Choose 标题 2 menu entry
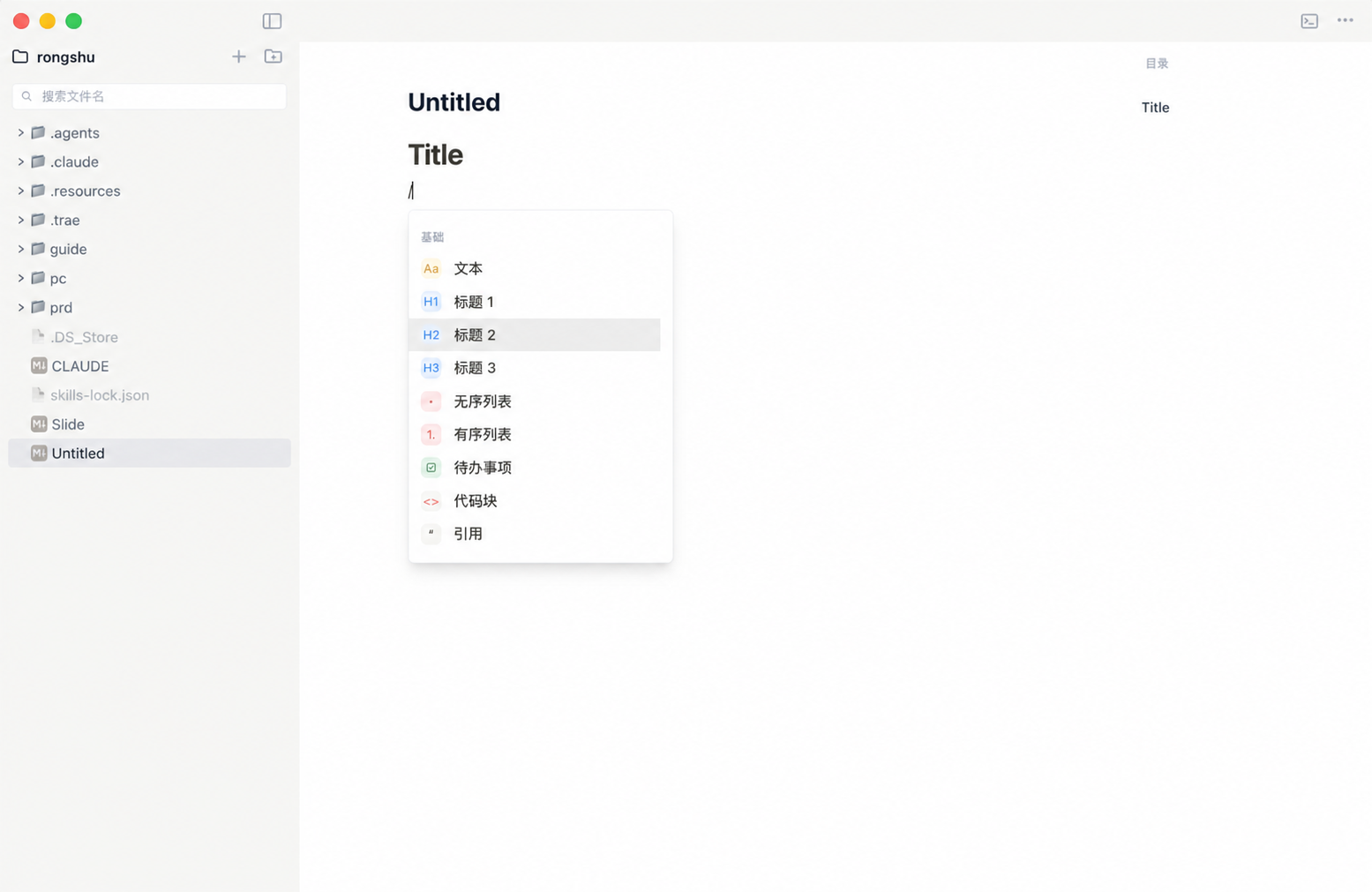The width and height of the screenshot is (1372, 892). point(535,335)
